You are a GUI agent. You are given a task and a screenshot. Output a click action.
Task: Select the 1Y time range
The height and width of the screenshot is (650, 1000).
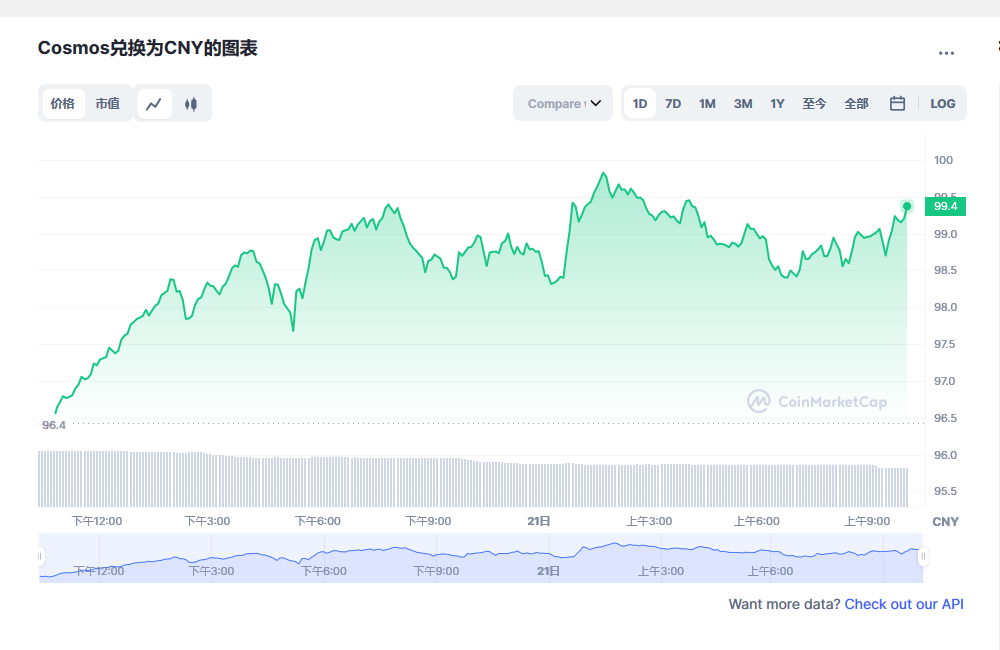[777, 103]
